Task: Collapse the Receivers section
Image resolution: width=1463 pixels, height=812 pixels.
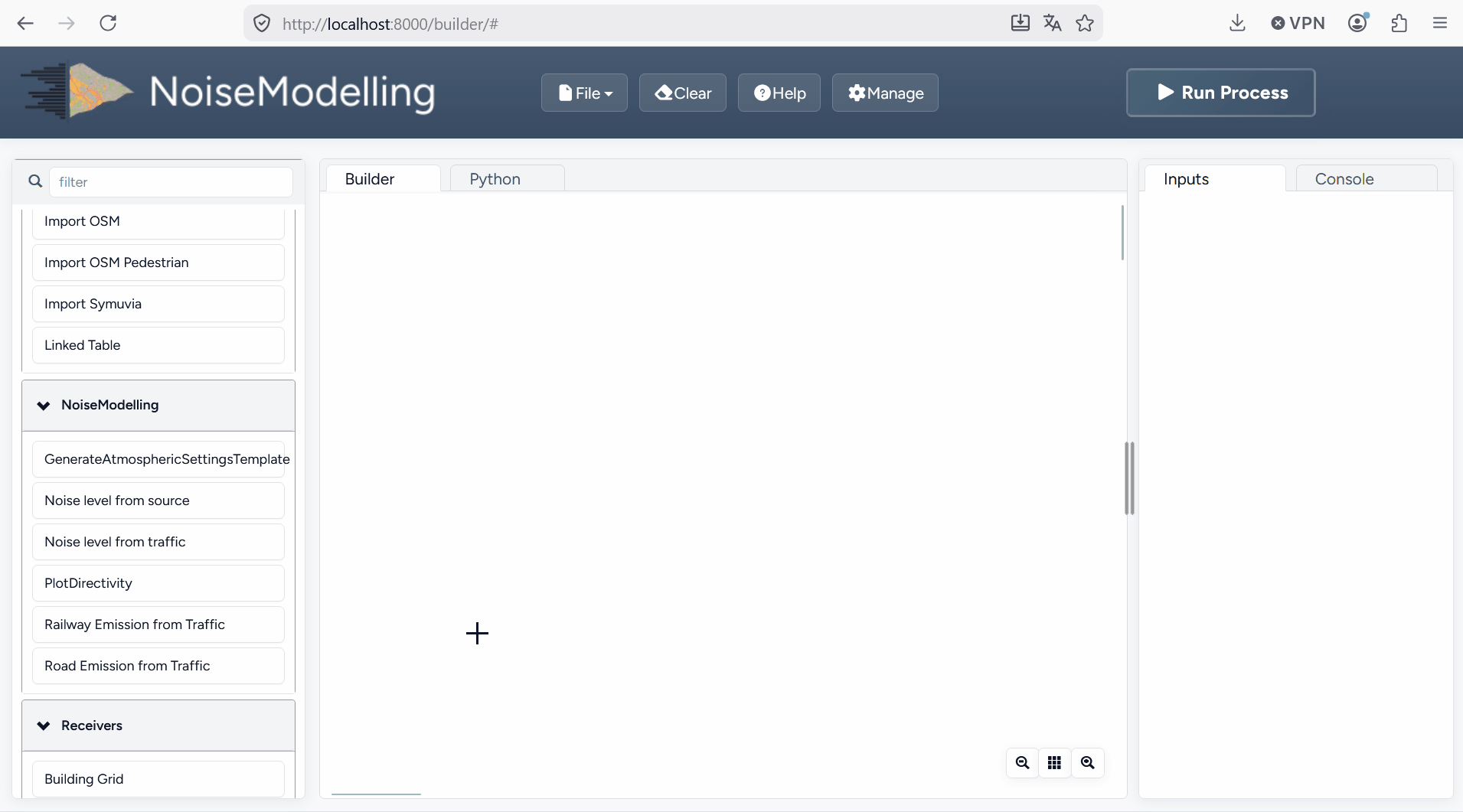Action: [158, 726]
